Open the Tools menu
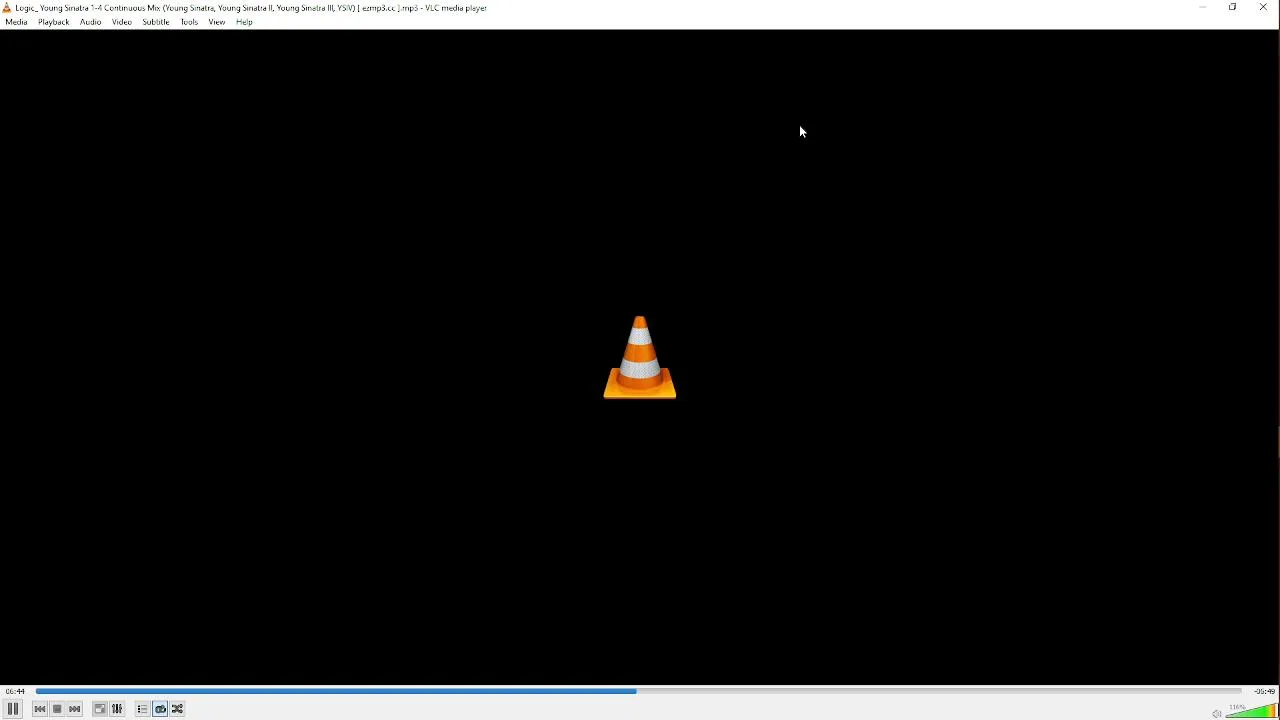 pos(190,22)
